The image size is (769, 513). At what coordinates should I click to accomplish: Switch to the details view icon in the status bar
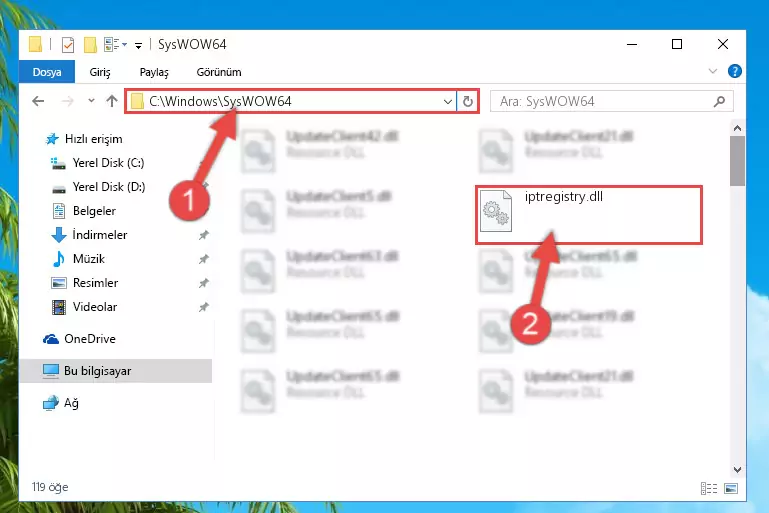click(709, 488)
